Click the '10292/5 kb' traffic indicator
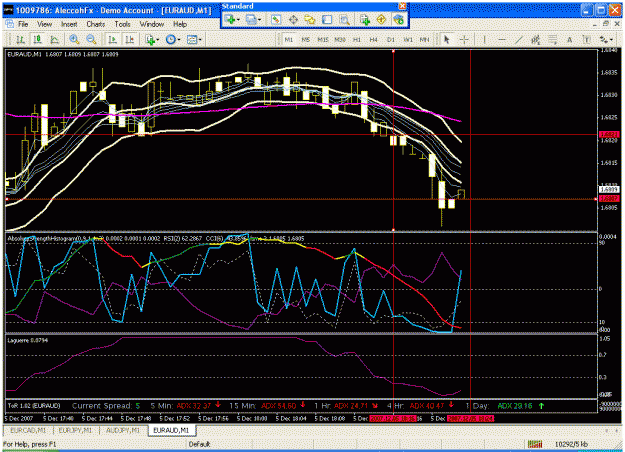Image resolution: width=625 pixels, height=452 pixels. point(571,444)
